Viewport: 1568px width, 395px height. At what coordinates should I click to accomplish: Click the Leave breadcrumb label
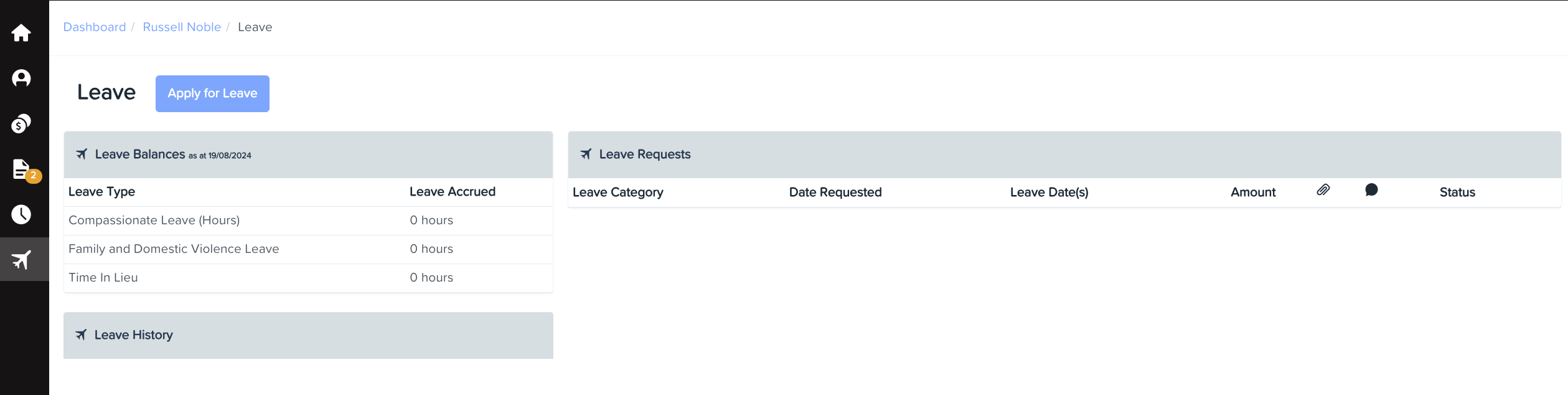pos(255,27)
